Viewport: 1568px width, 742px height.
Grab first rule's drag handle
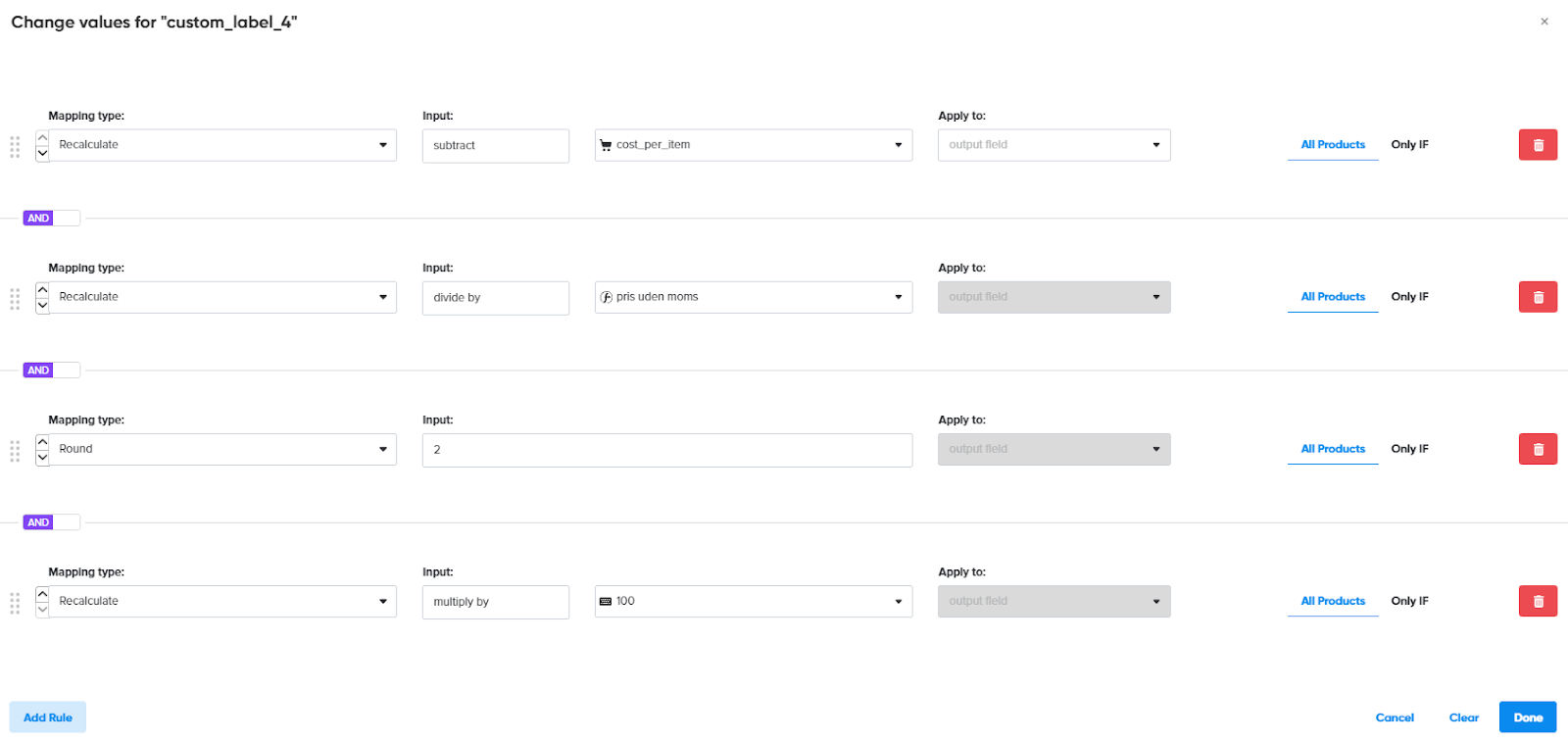15,147
